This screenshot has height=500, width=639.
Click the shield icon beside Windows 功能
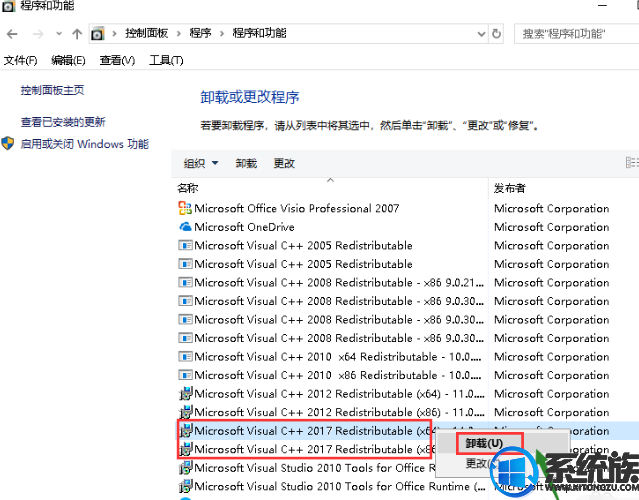8,143
